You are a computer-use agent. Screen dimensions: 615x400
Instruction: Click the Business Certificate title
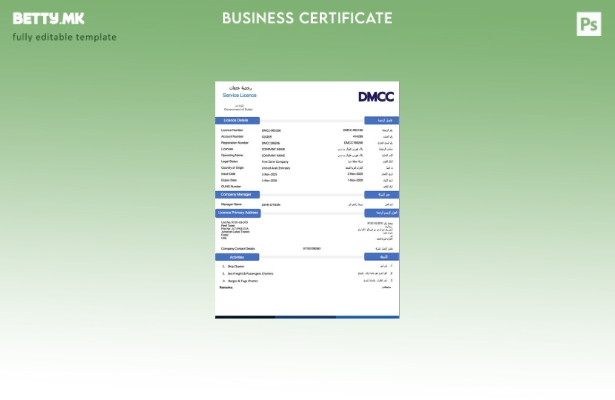coord(307,18)
